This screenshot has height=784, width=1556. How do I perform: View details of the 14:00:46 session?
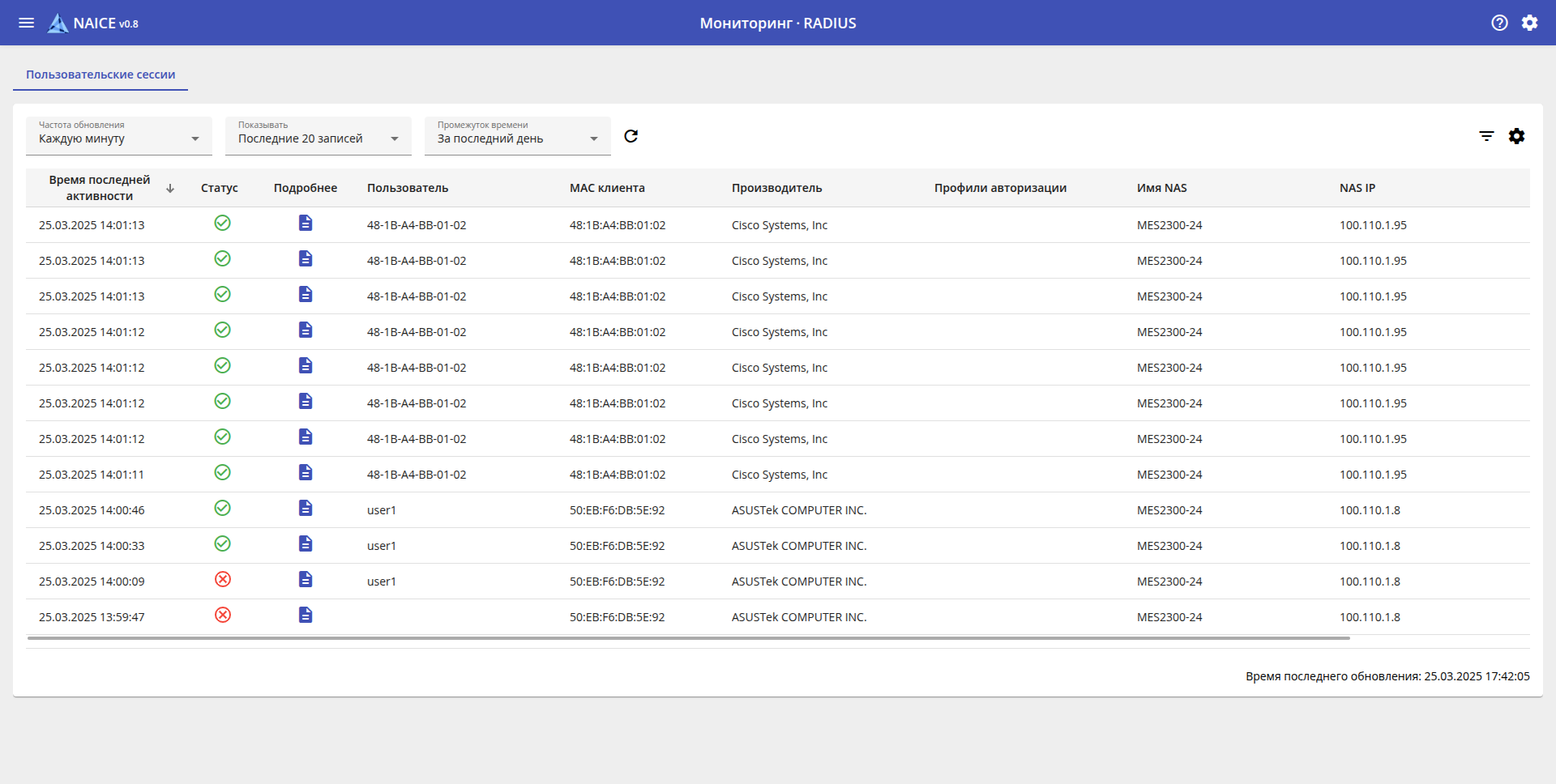coord(305,509)
